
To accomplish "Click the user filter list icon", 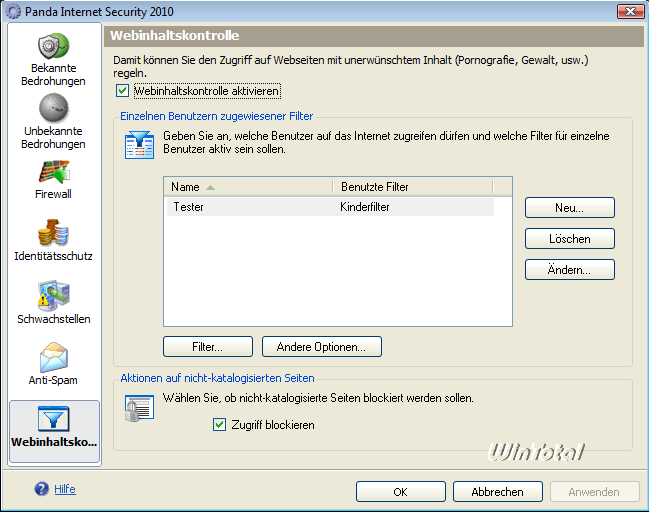I will [x=139, y=145].
